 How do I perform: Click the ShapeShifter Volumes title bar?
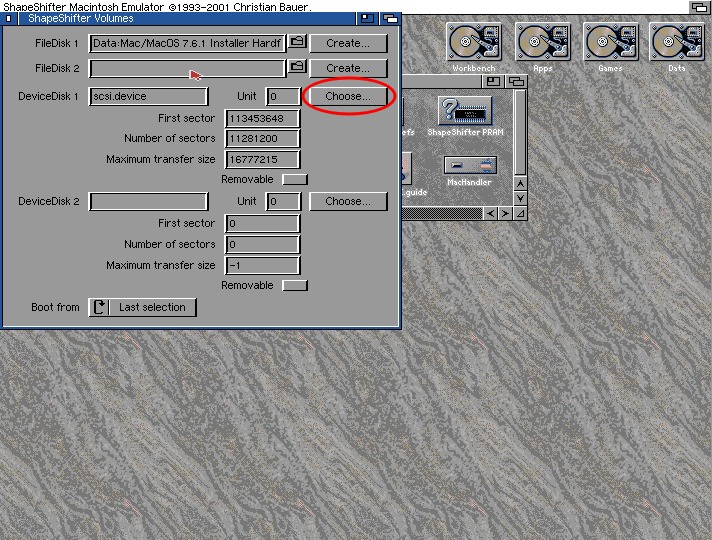pos(188,19)
